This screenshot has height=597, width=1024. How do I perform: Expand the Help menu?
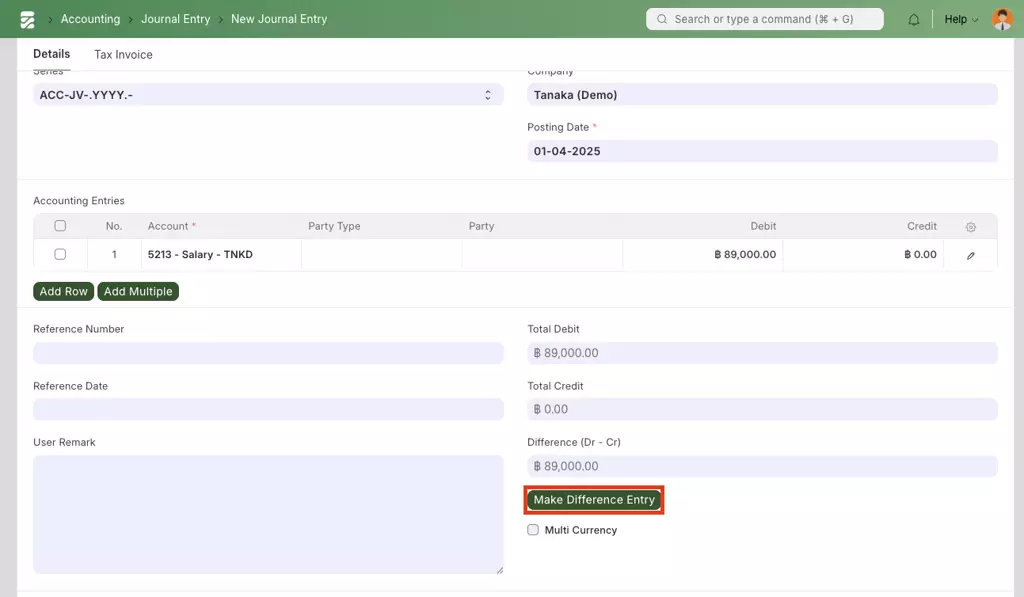tap(961, 19)
